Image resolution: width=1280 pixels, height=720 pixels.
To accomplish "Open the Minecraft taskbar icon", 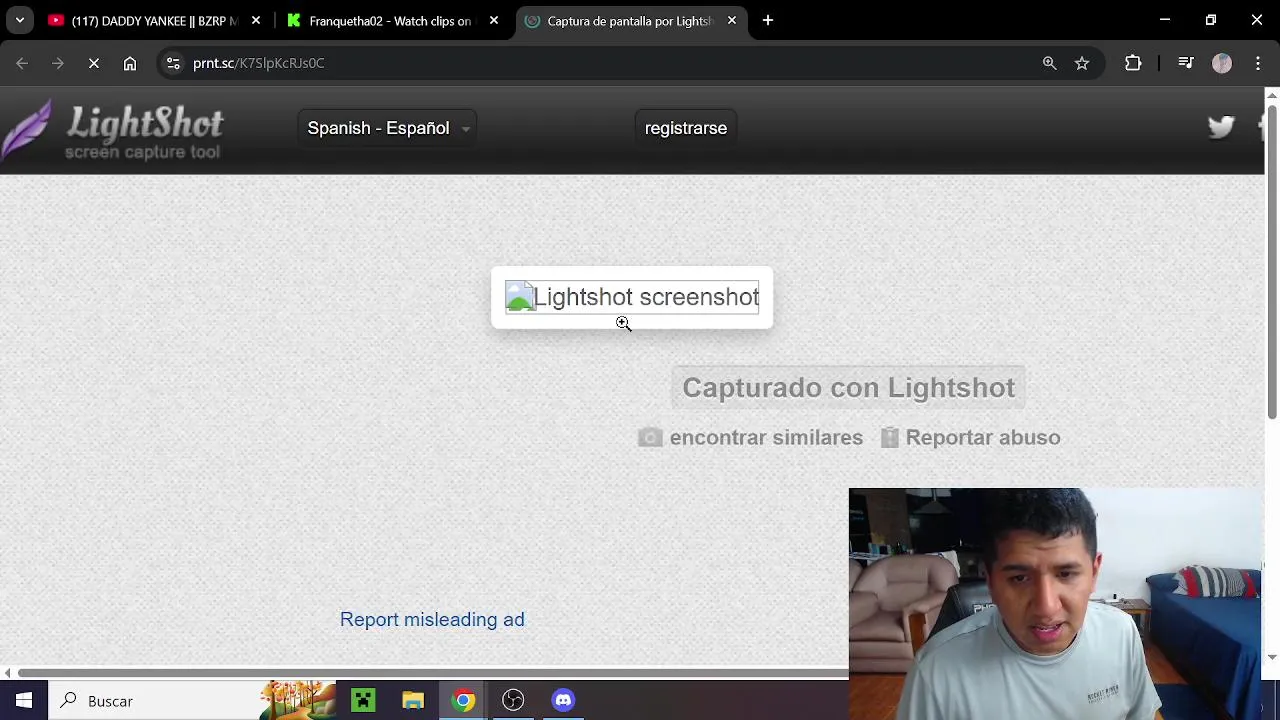I will 363,701.
